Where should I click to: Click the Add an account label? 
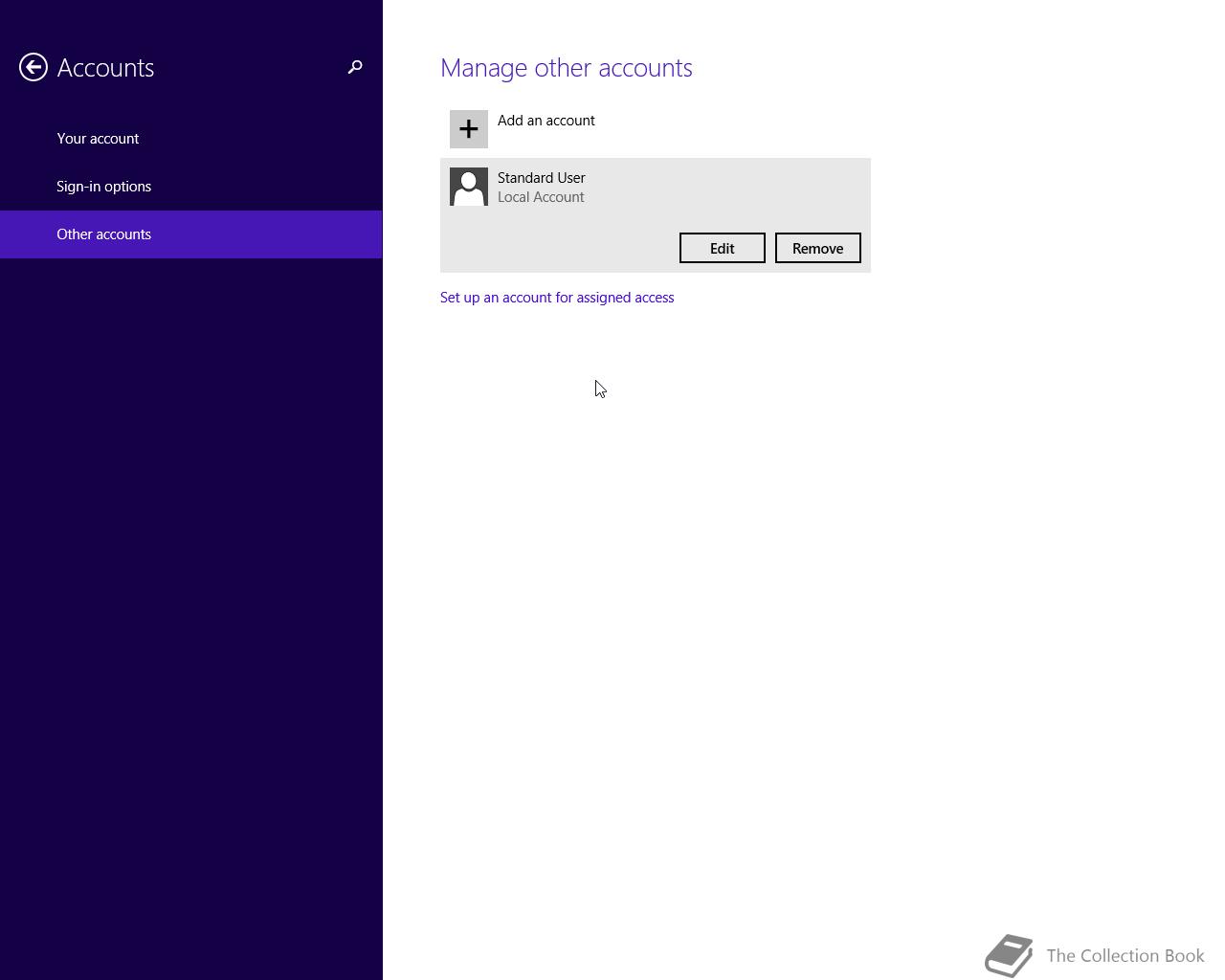pyautogui.click(x=546, y=121)
